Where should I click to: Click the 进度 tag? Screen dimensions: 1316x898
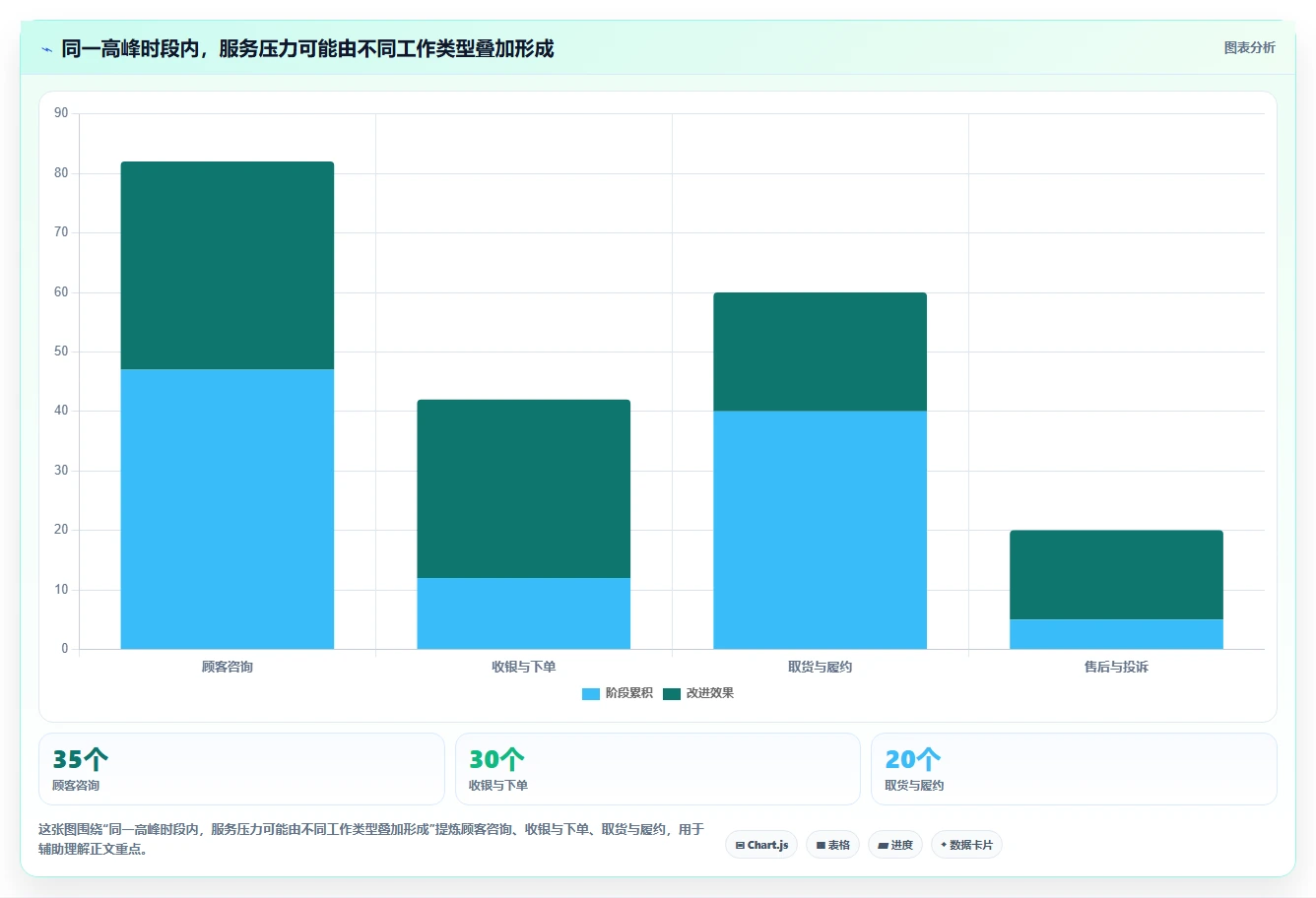tap(895, 845)
